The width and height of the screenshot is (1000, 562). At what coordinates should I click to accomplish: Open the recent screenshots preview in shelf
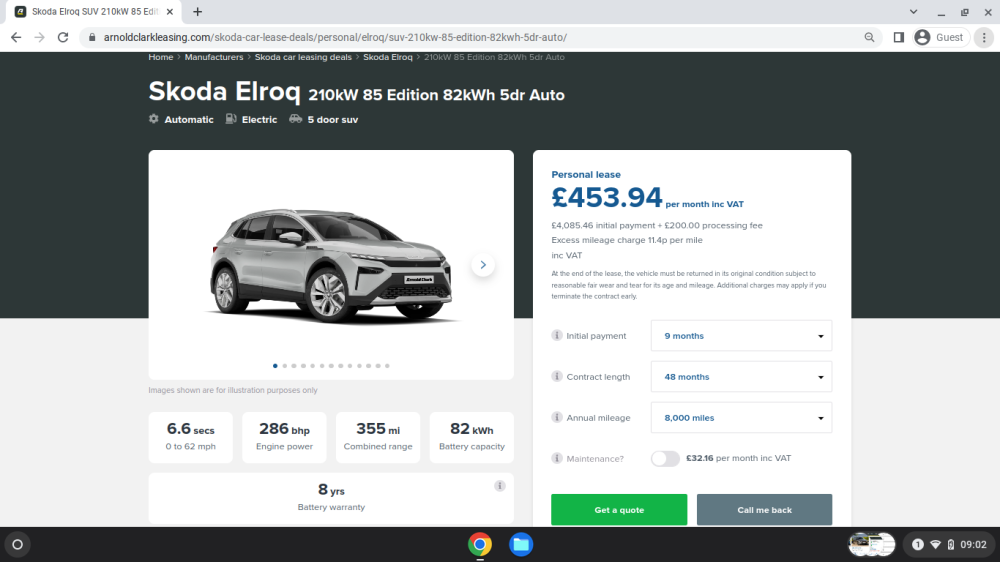click(871, 544)
